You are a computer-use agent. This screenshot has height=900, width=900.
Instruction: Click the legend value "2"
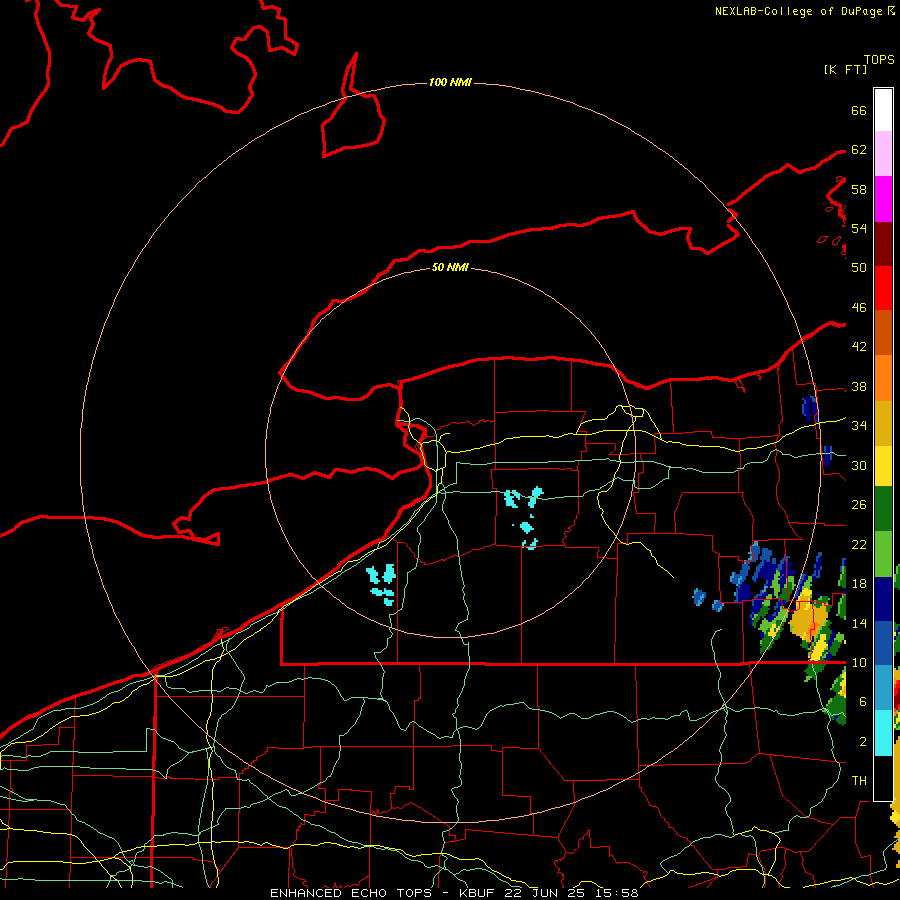point(862,742)
